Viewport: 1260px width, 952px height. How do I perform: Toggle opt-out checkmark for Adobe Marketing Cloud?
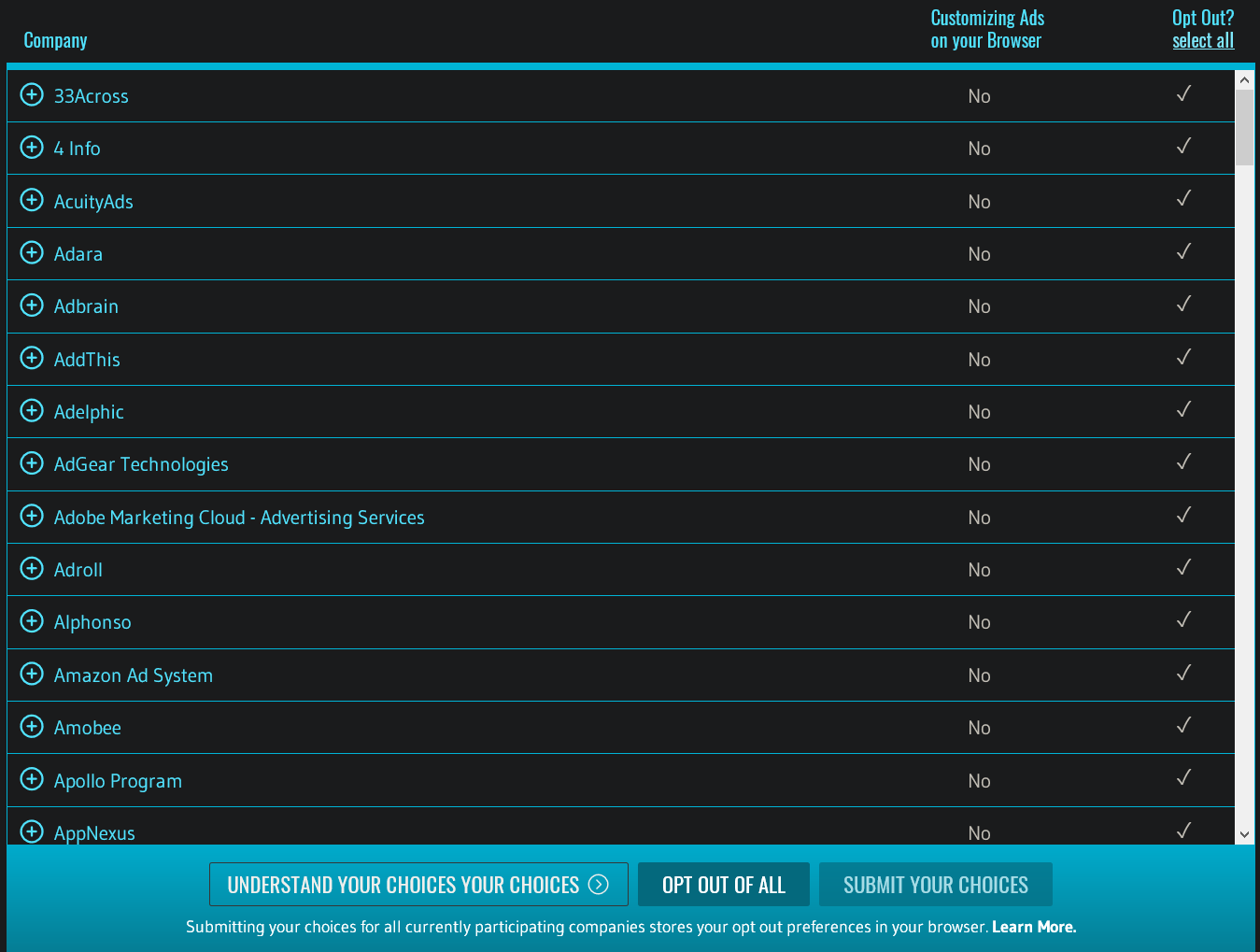pyautogui.click(x=1183, y=515)
